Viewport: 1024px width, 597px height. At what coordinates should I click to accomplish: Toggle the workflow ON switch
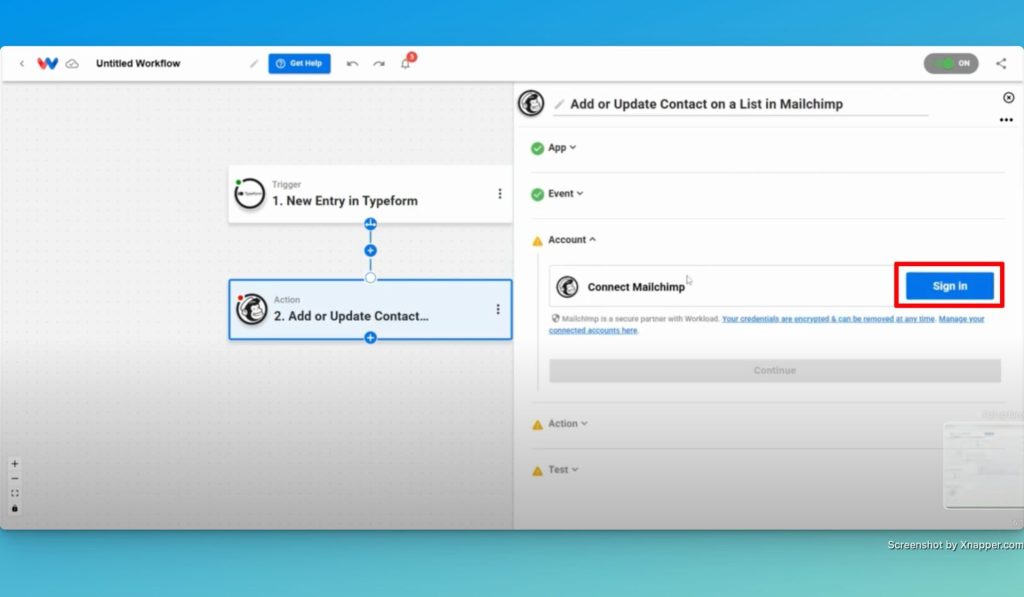[x=951, y=63]
